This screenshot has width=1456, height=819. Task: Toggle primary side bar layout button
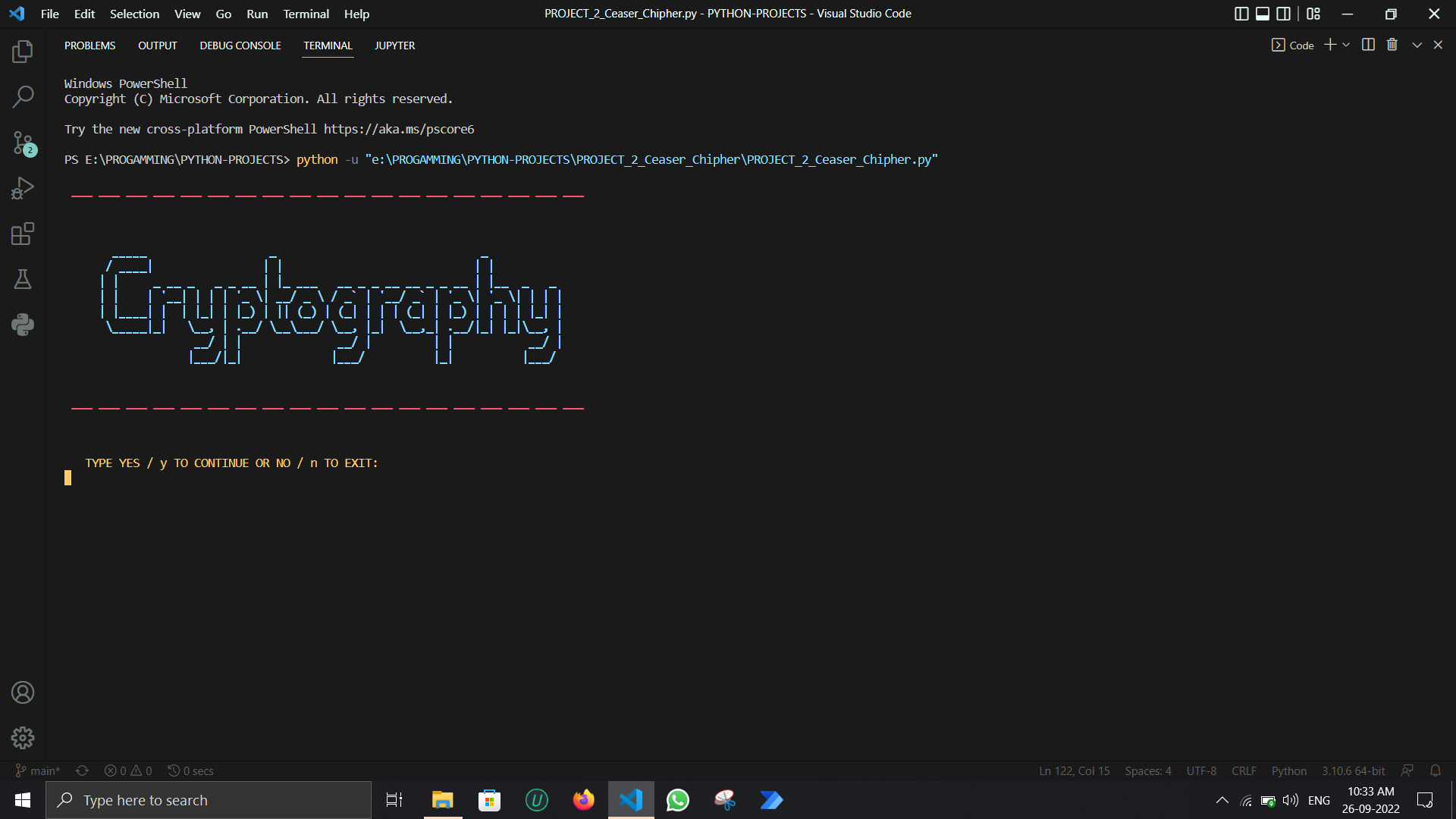[1241, 14]
